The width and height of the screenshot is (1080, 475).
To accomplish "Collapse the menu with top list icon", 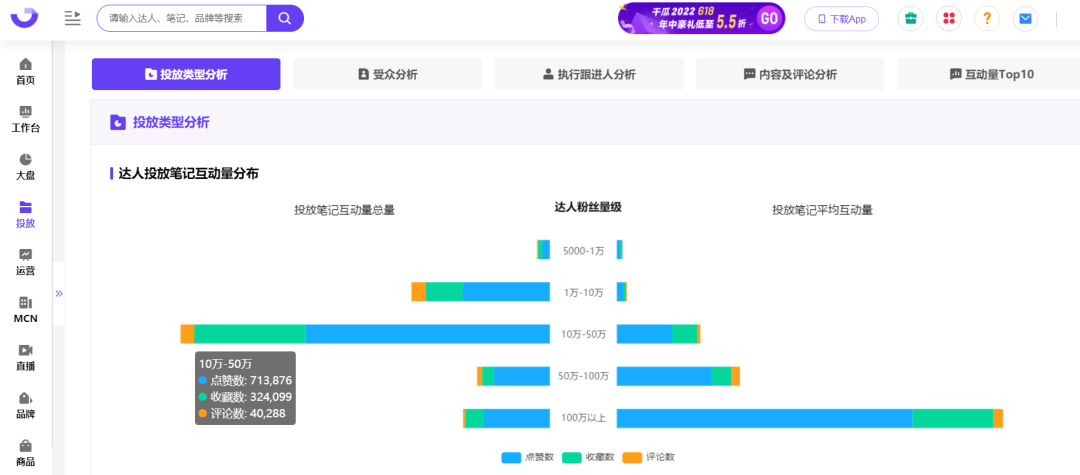I will [72, 19].
